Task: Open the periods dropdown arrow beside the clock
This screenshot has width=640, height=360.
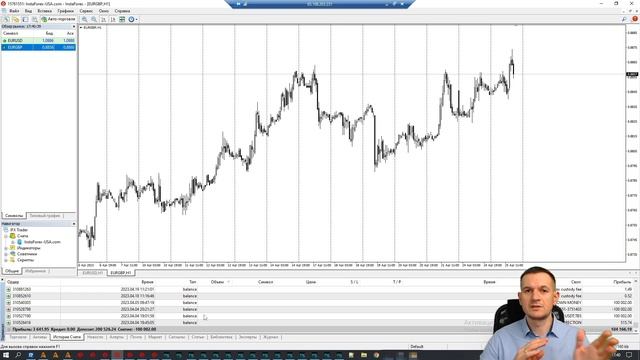Action: [x=136, y=19]
